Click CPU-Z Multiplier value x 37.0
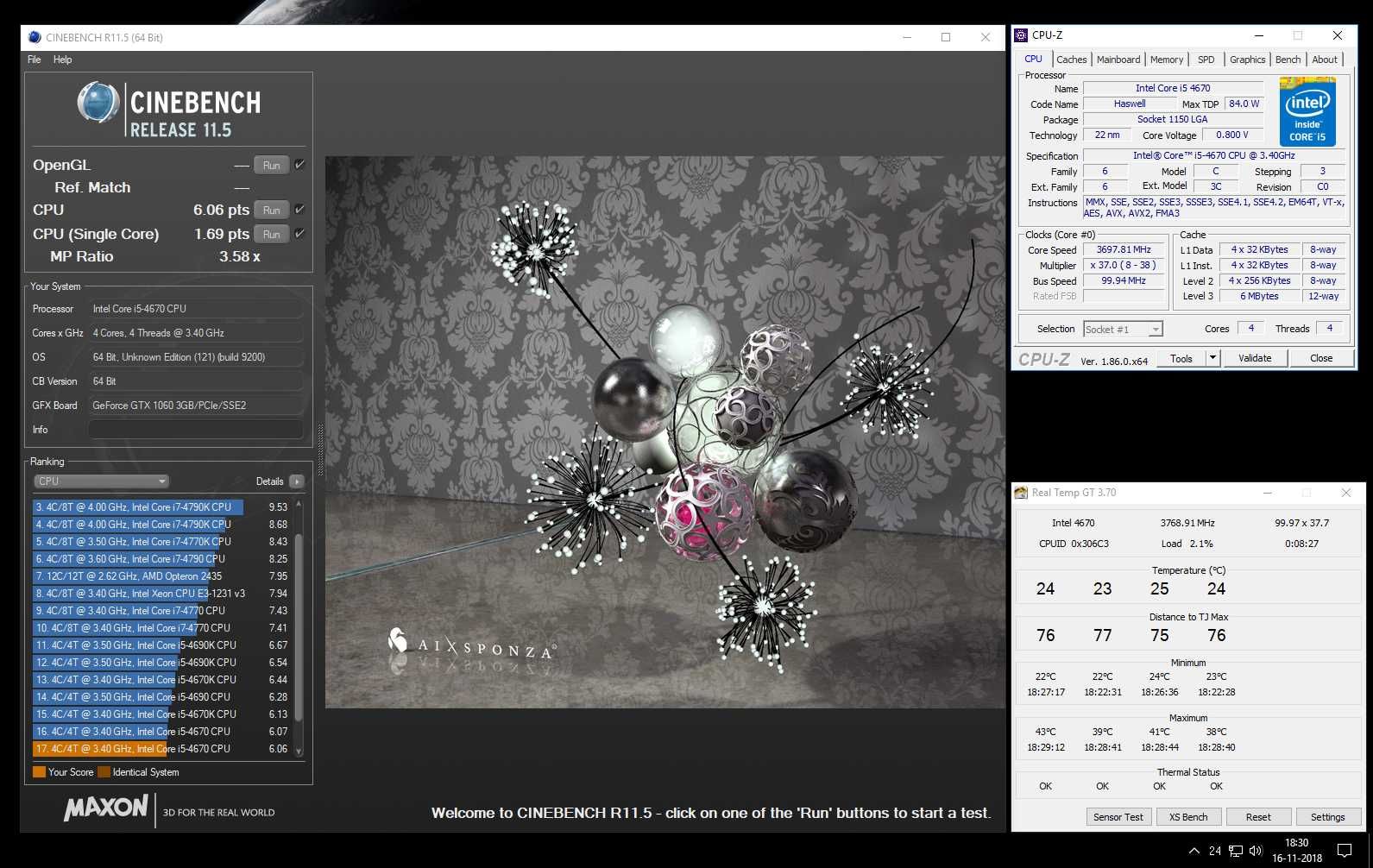 pos(1124,266)
